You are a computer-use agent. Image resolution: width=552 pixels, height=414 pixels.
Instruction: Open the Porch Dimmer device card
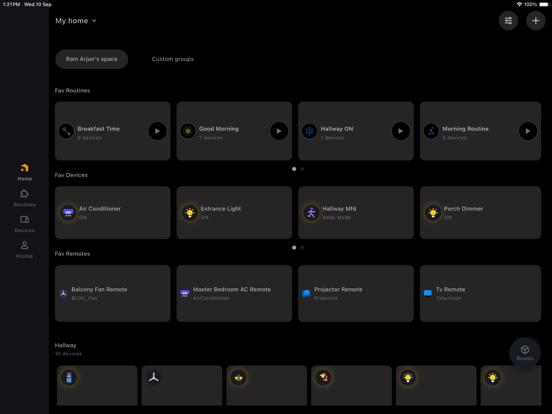coord(480,213)
